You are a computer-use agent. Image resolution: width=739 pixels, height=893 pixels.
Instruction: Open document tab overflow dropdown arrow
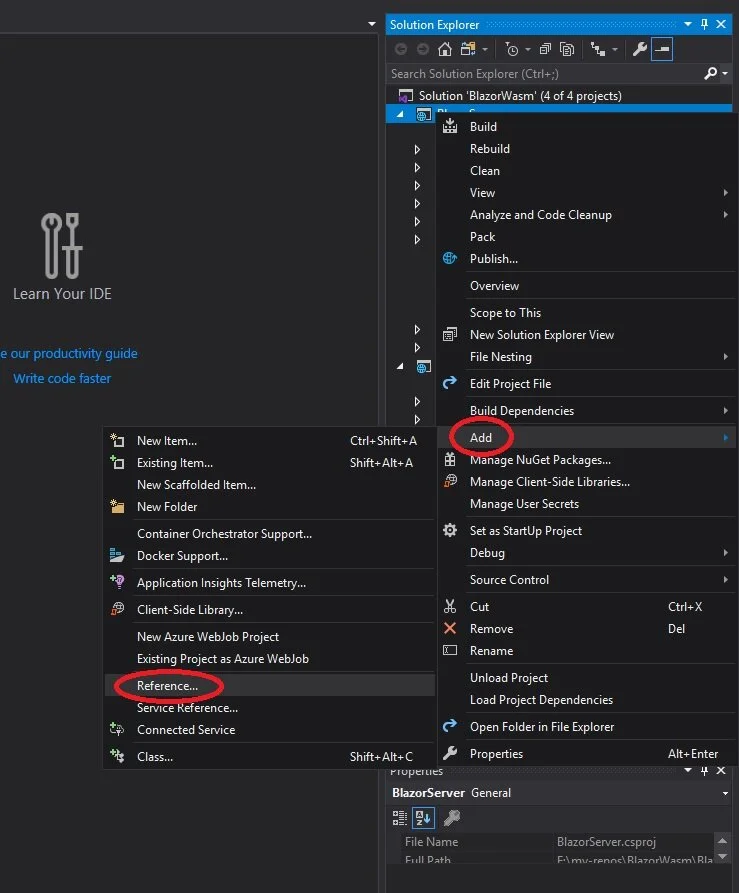[372, 24]
